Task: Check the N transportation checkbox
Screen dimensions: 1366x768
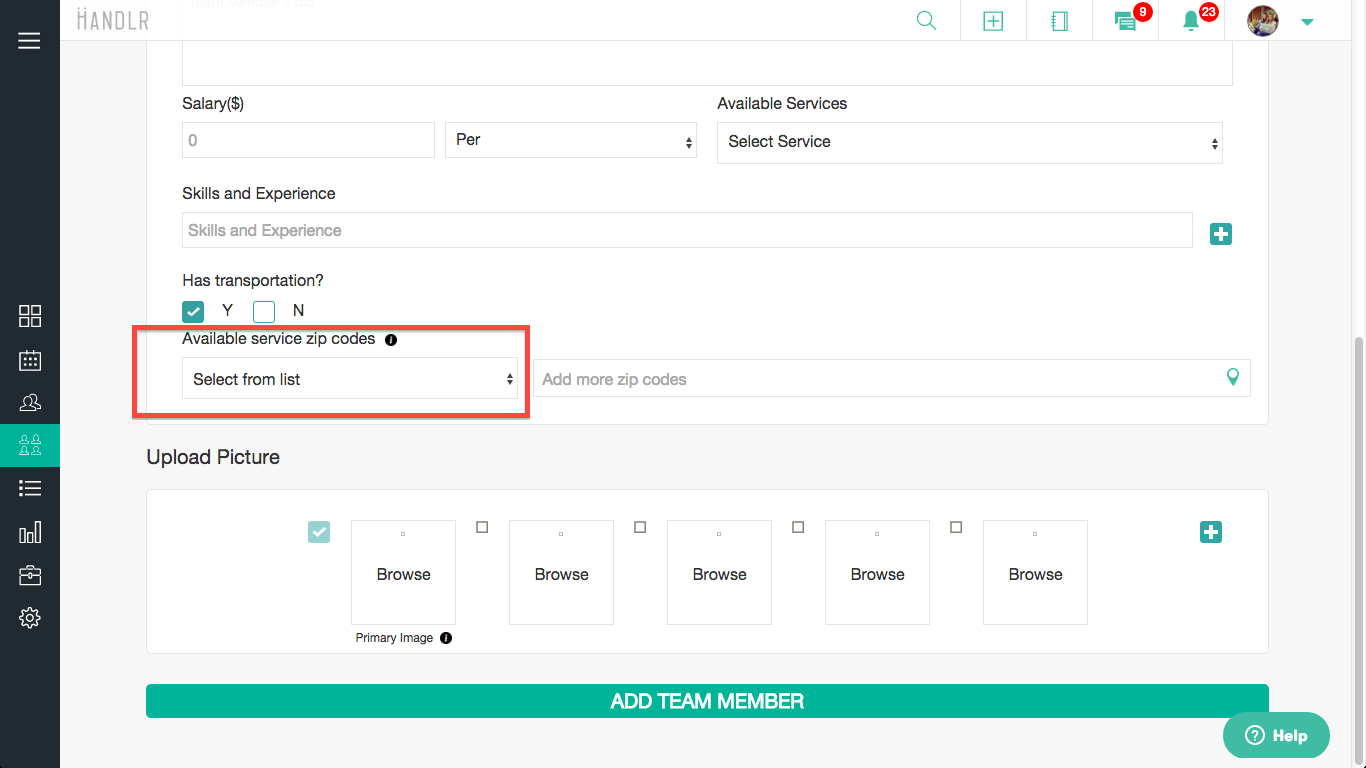Action: click(264, 311)
